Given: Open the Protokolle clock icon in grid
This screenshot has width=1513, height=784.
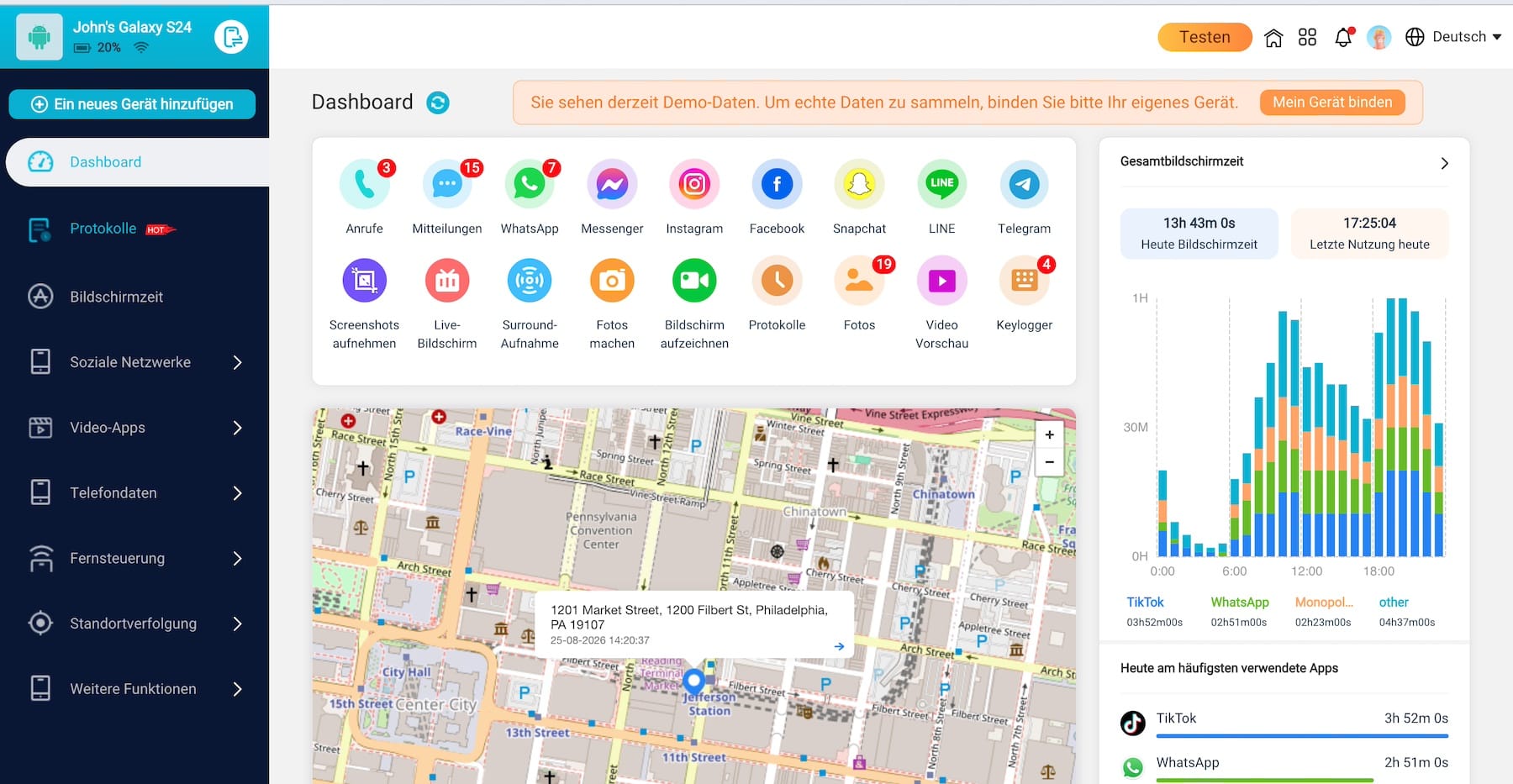Looking at the screenshot, I should (x=777, y=281).
